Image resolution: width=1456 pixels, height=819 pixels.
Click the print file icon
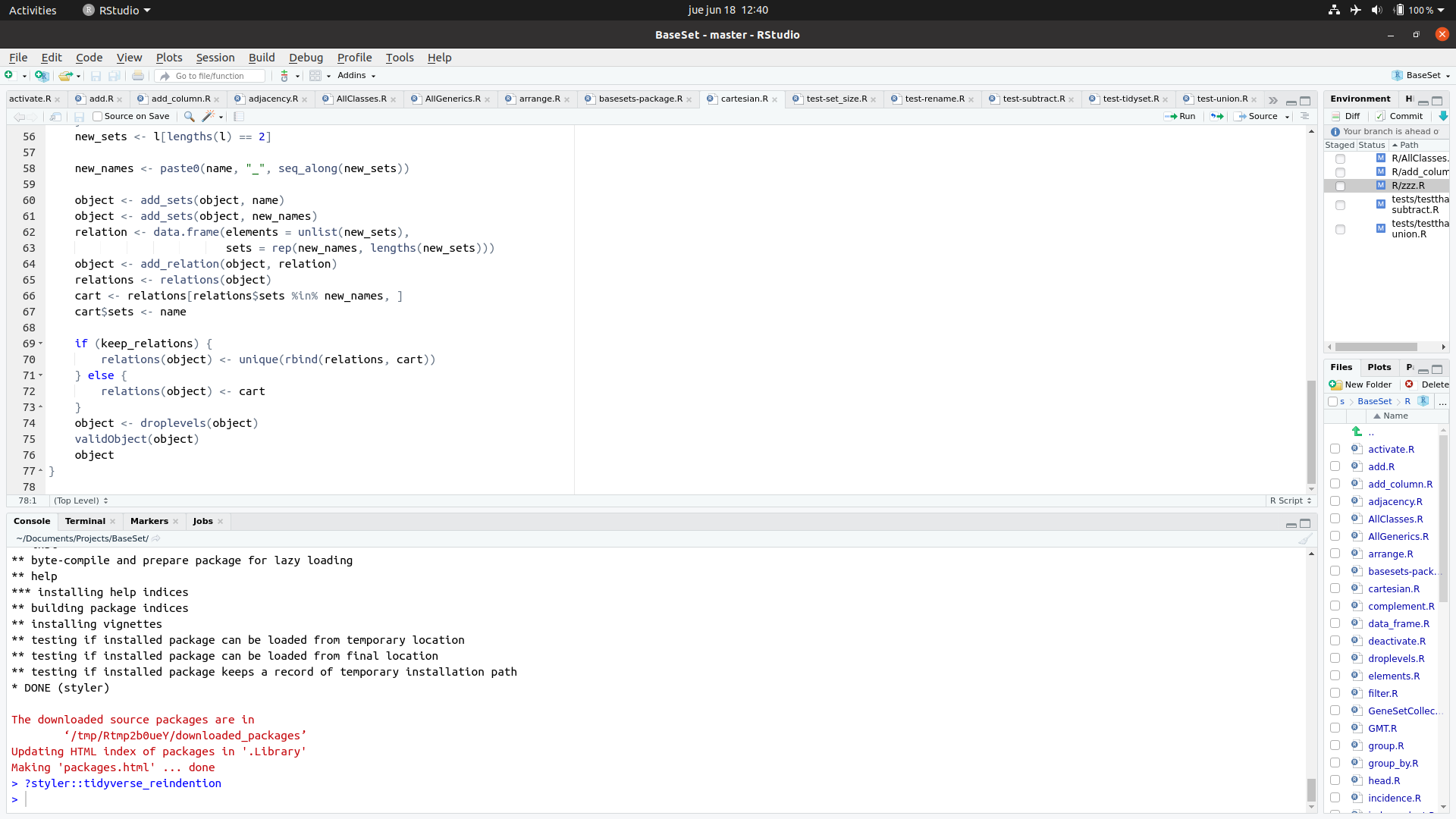coord(137,76)
